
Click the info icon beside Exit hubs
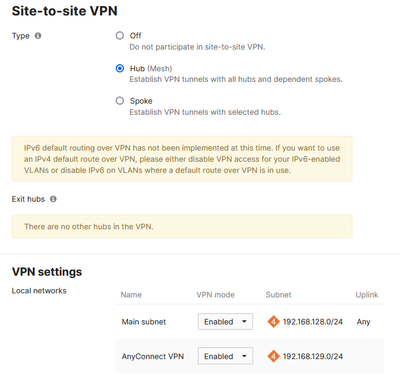[53, 199]
